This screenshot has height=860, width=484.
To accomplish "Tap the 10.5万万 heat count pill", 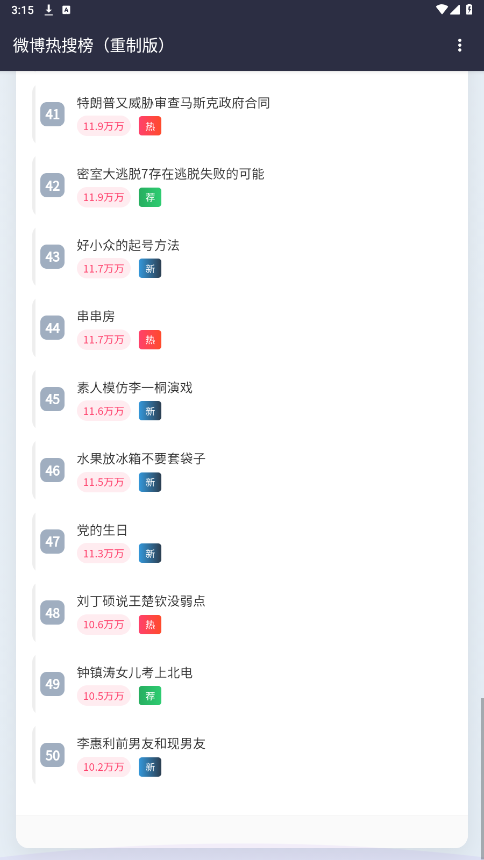I will coord(104,696).
